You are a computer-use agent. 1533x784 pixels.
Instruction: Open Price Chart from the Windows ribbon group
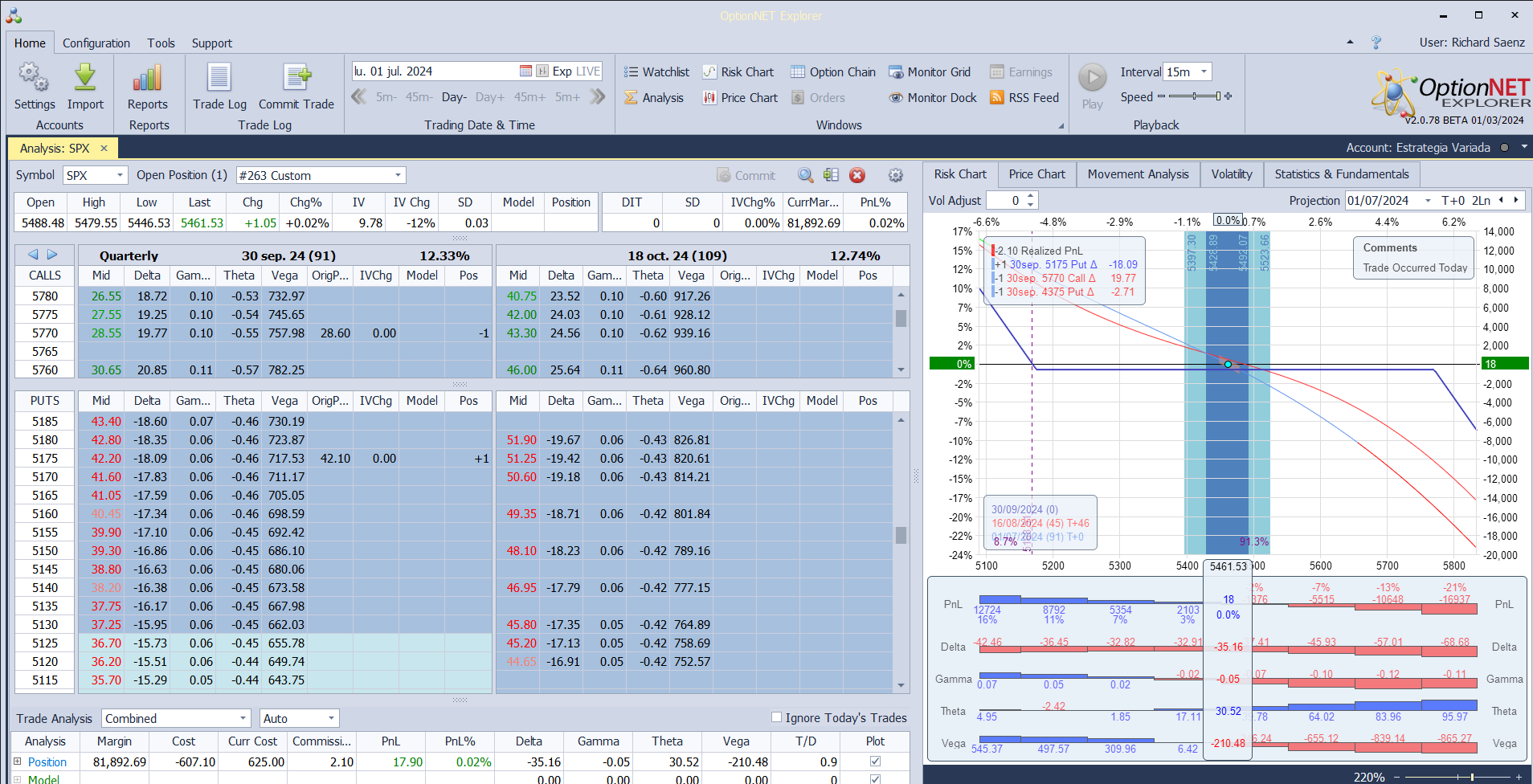(x=740, y=98)
